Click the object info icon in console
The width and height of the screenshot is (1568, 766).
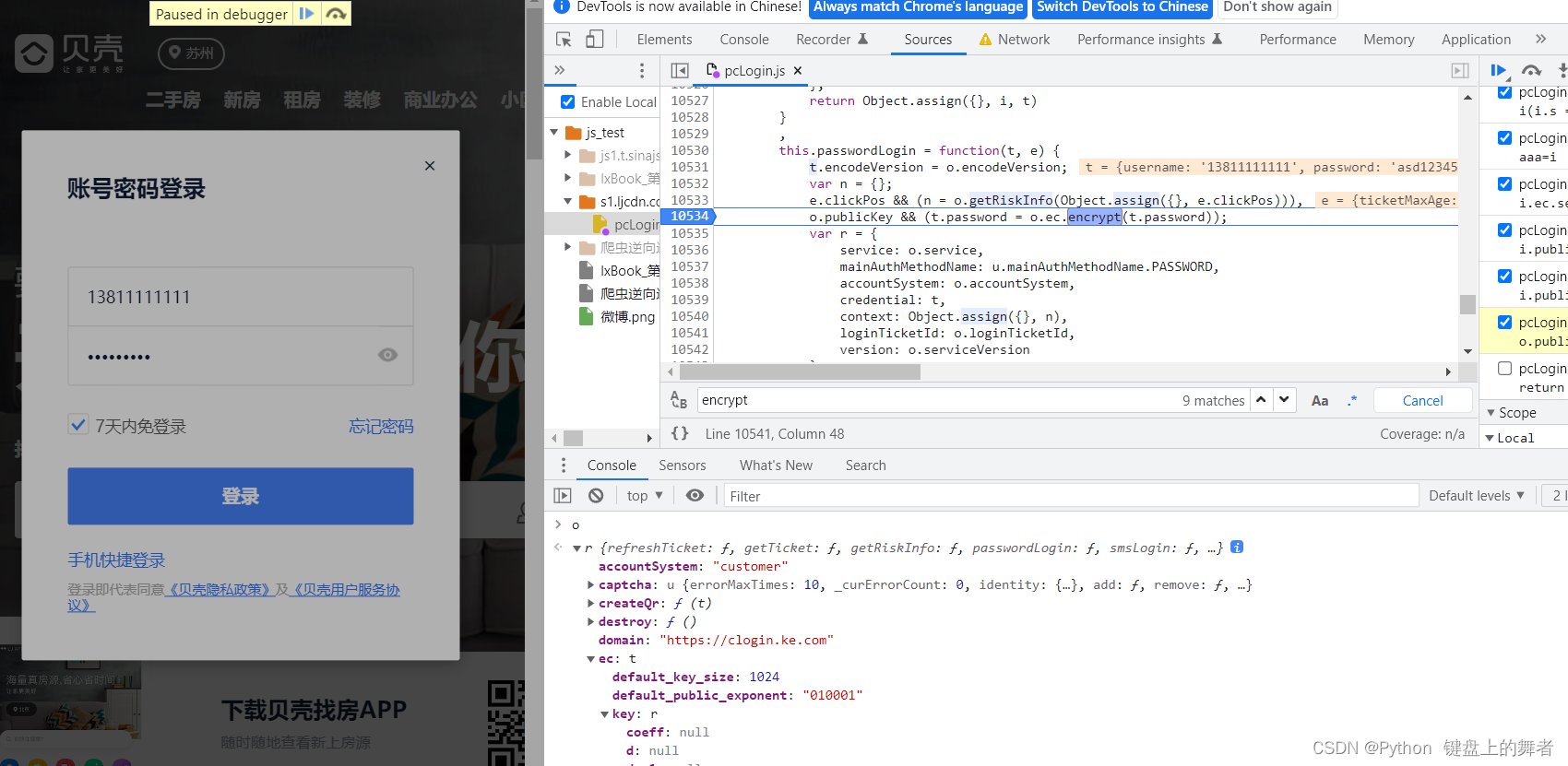[x=1237, y=548]
